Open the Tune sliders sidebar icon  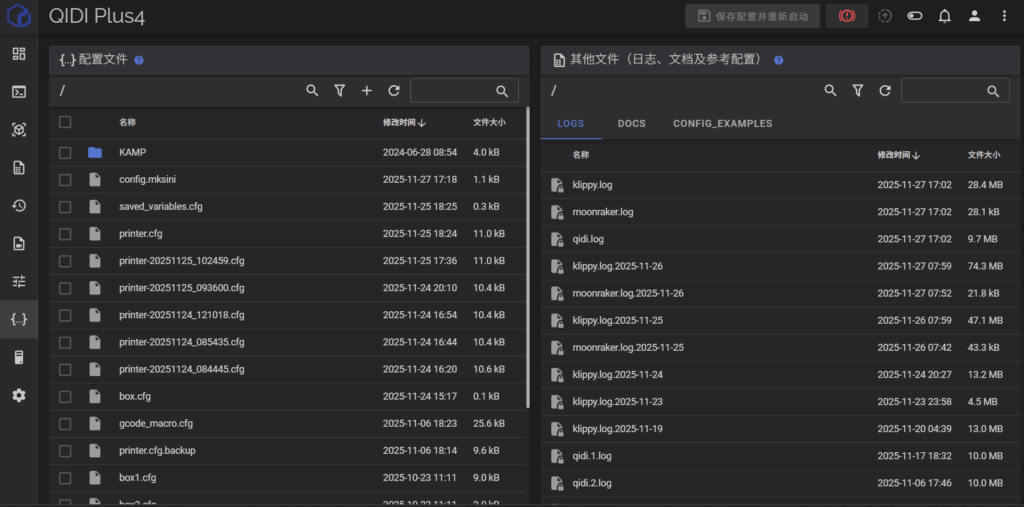19,282
